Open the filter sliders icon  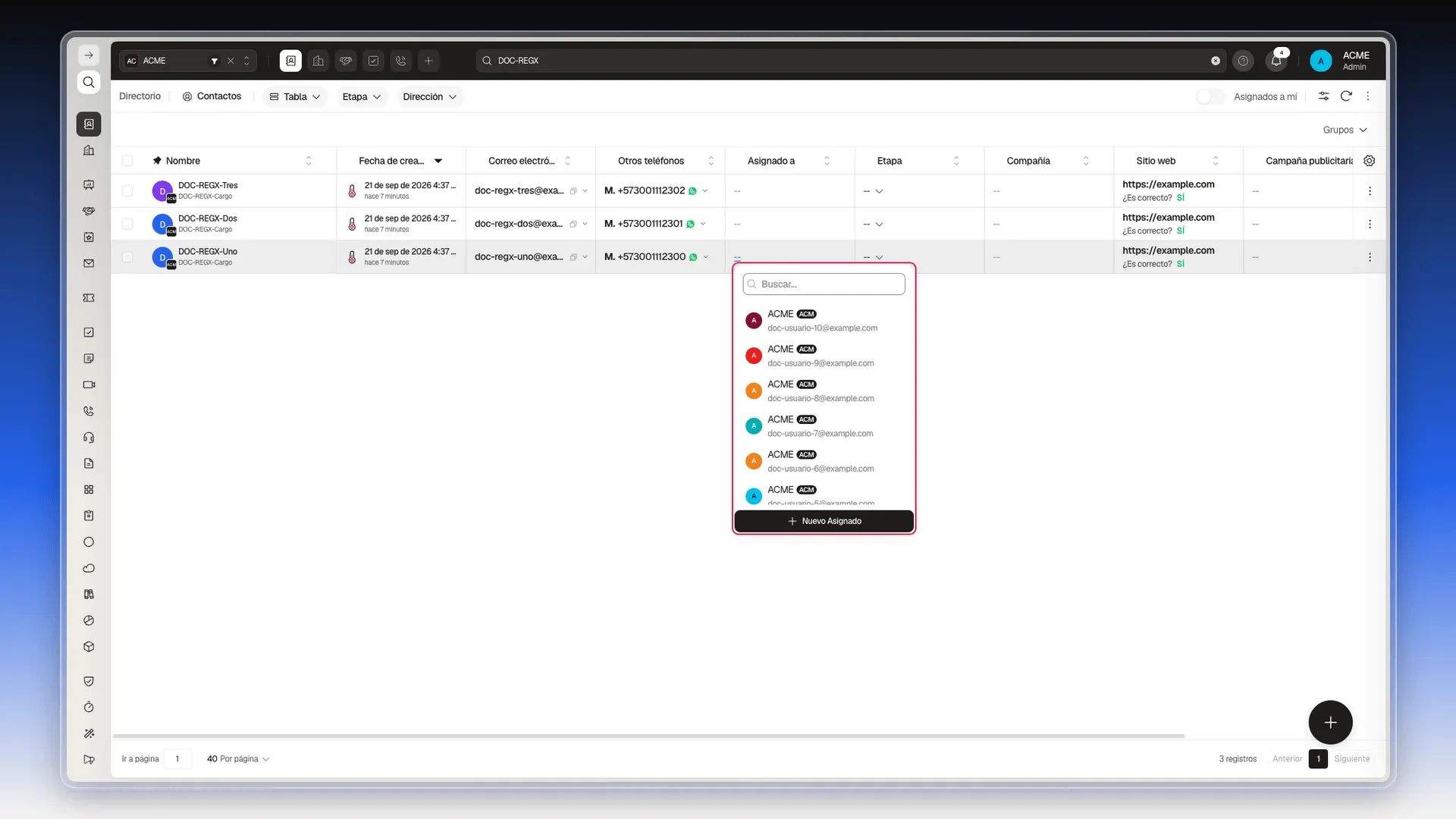1323,96
